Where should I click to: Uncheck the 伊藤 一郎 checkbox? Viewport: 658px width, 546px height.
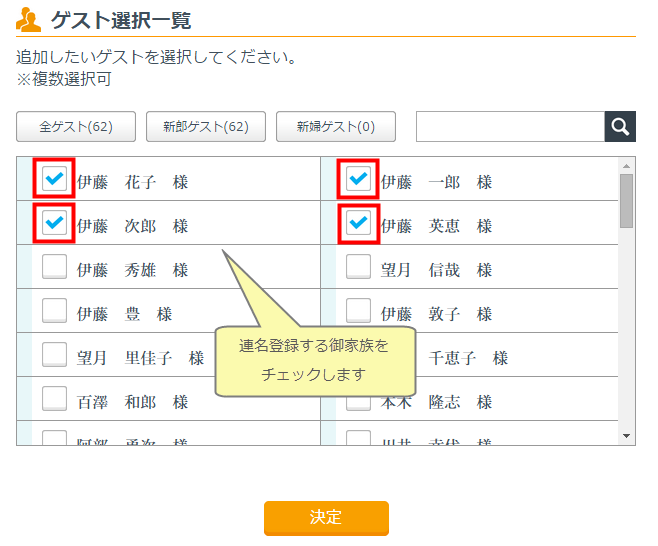click(x=358, y=180)
